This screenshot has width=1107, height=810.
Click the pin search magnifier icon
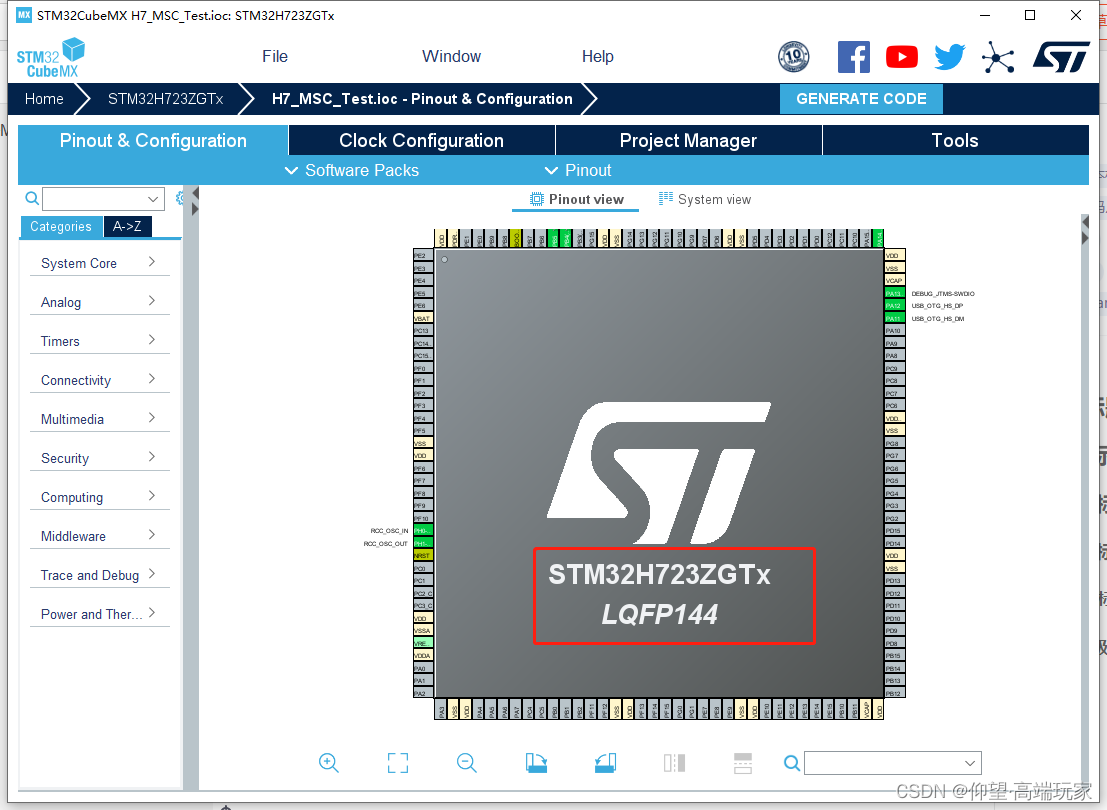tap(791, 763)
